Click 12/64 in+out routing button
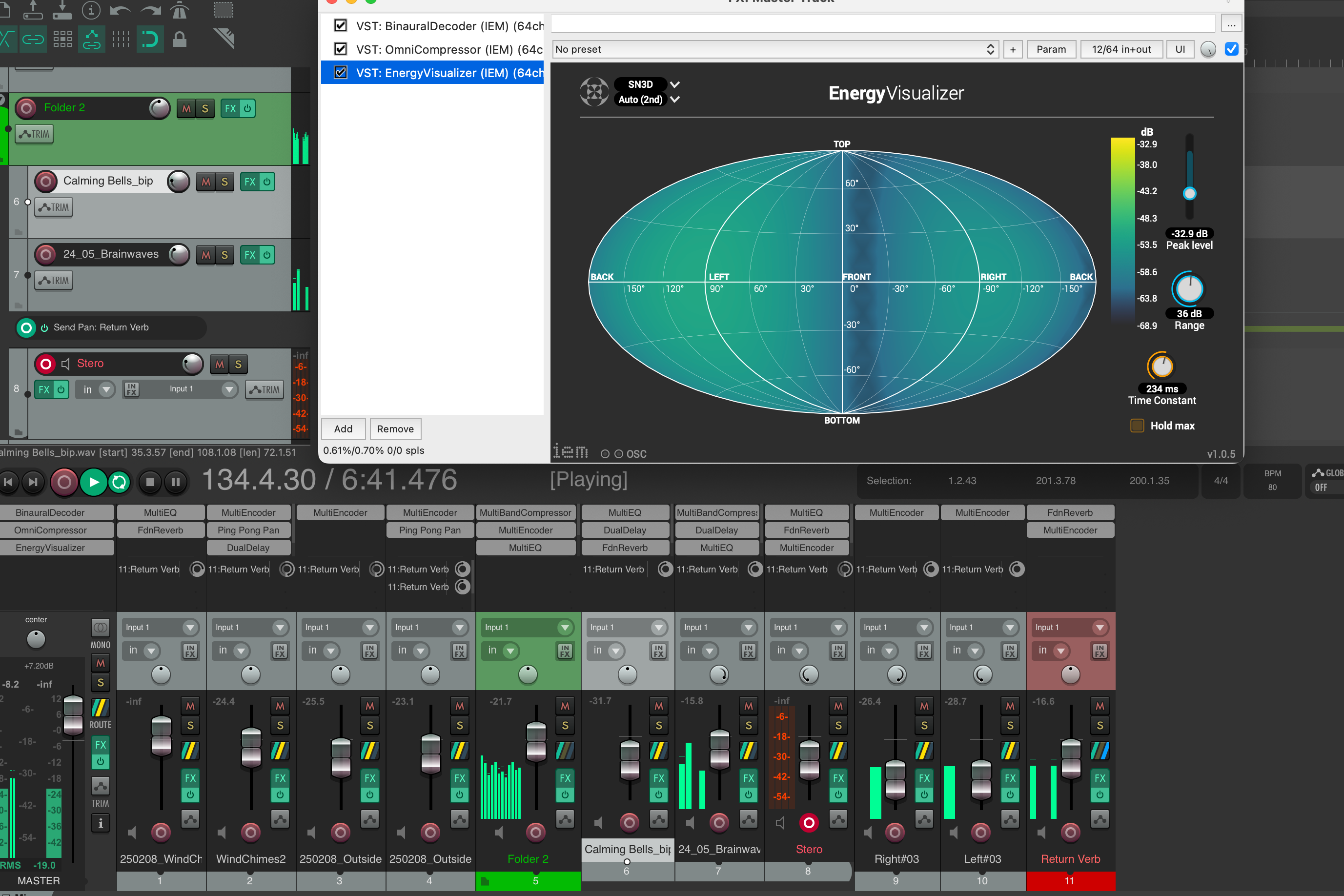 tap(1122, 49)
